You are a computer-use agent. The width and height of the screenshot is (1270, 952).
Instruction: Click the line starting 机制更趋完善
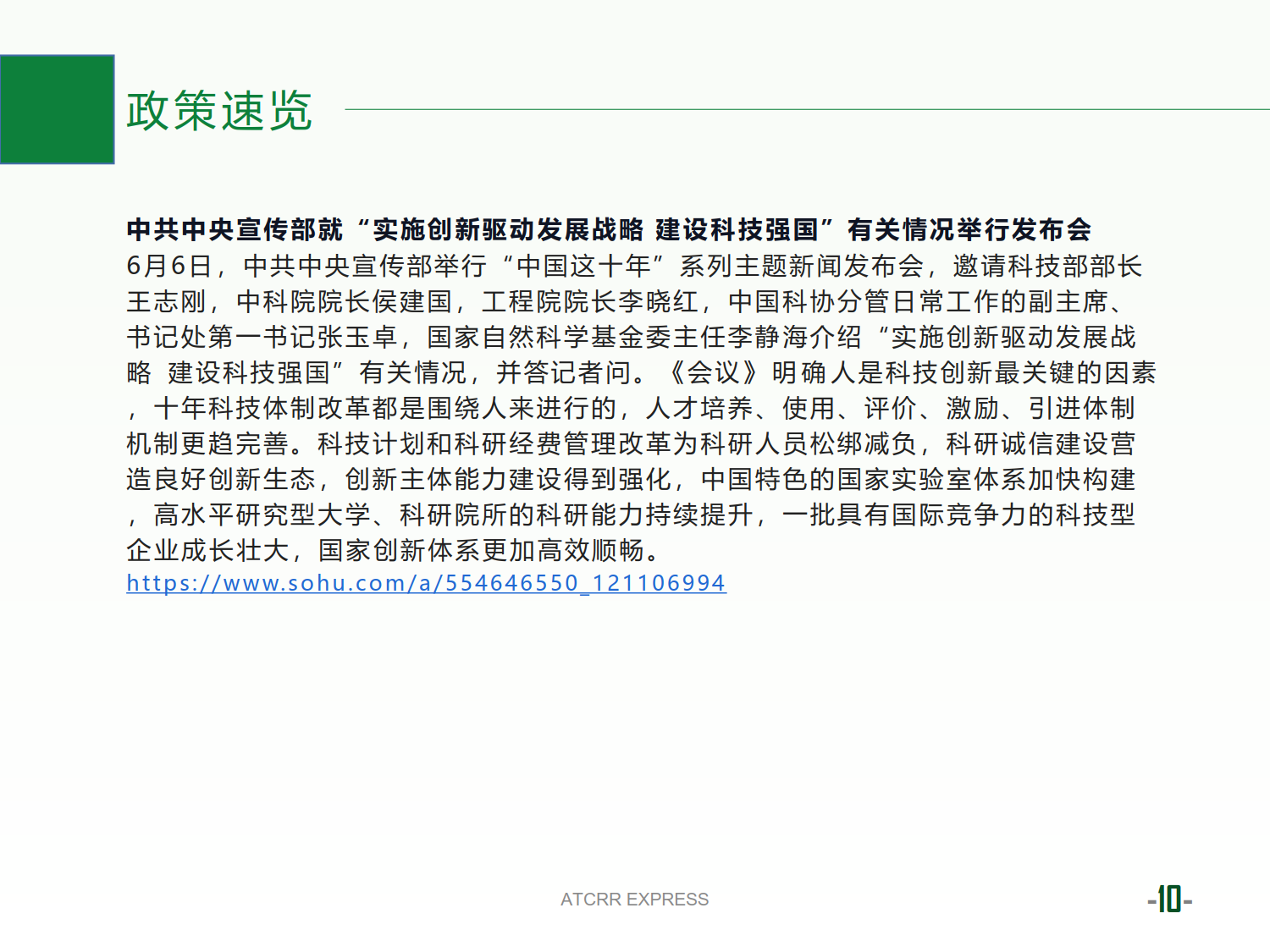pos(631,443)
